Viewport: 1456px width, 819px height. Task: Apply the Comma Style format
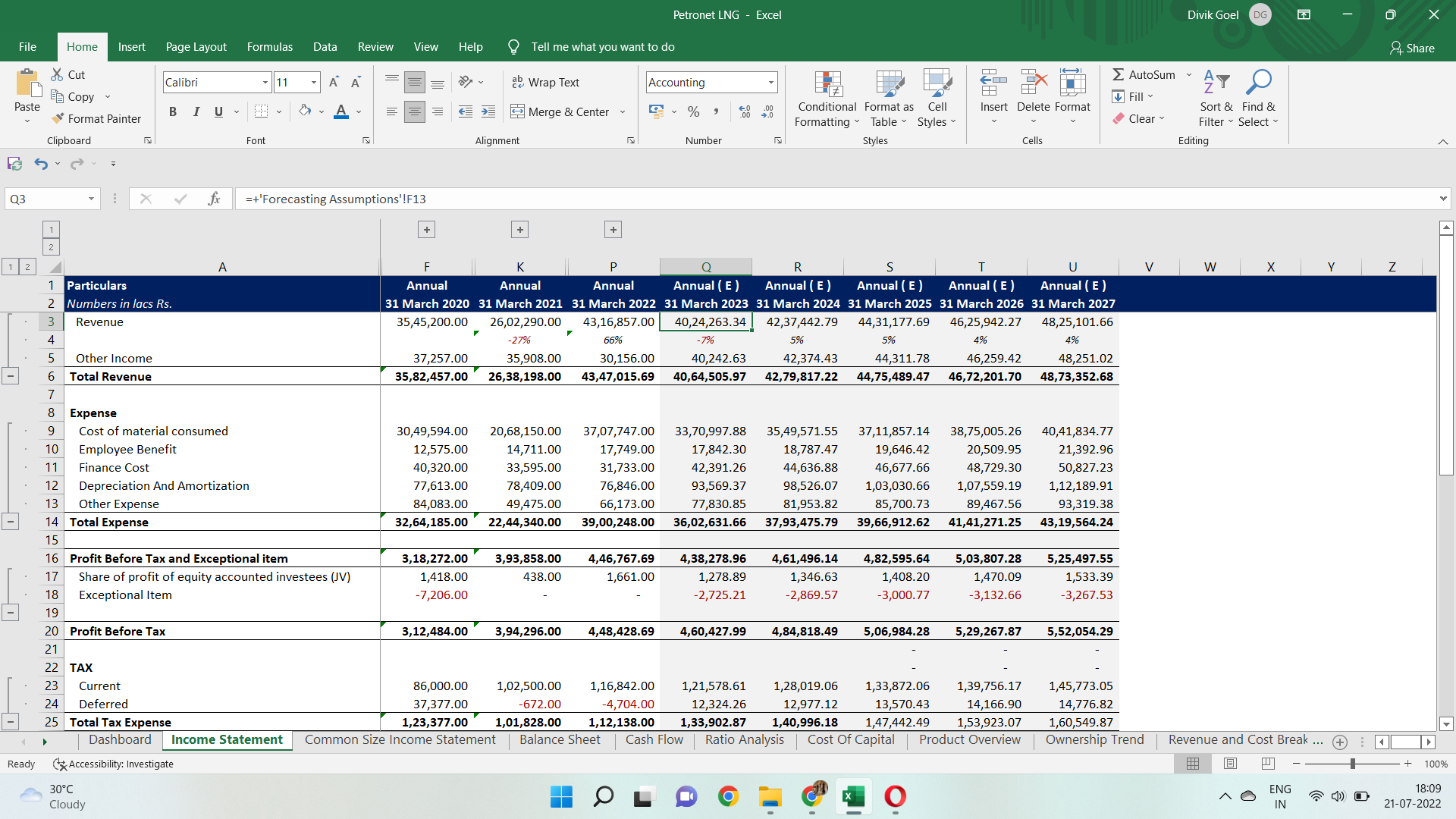(x=716, y=111)
